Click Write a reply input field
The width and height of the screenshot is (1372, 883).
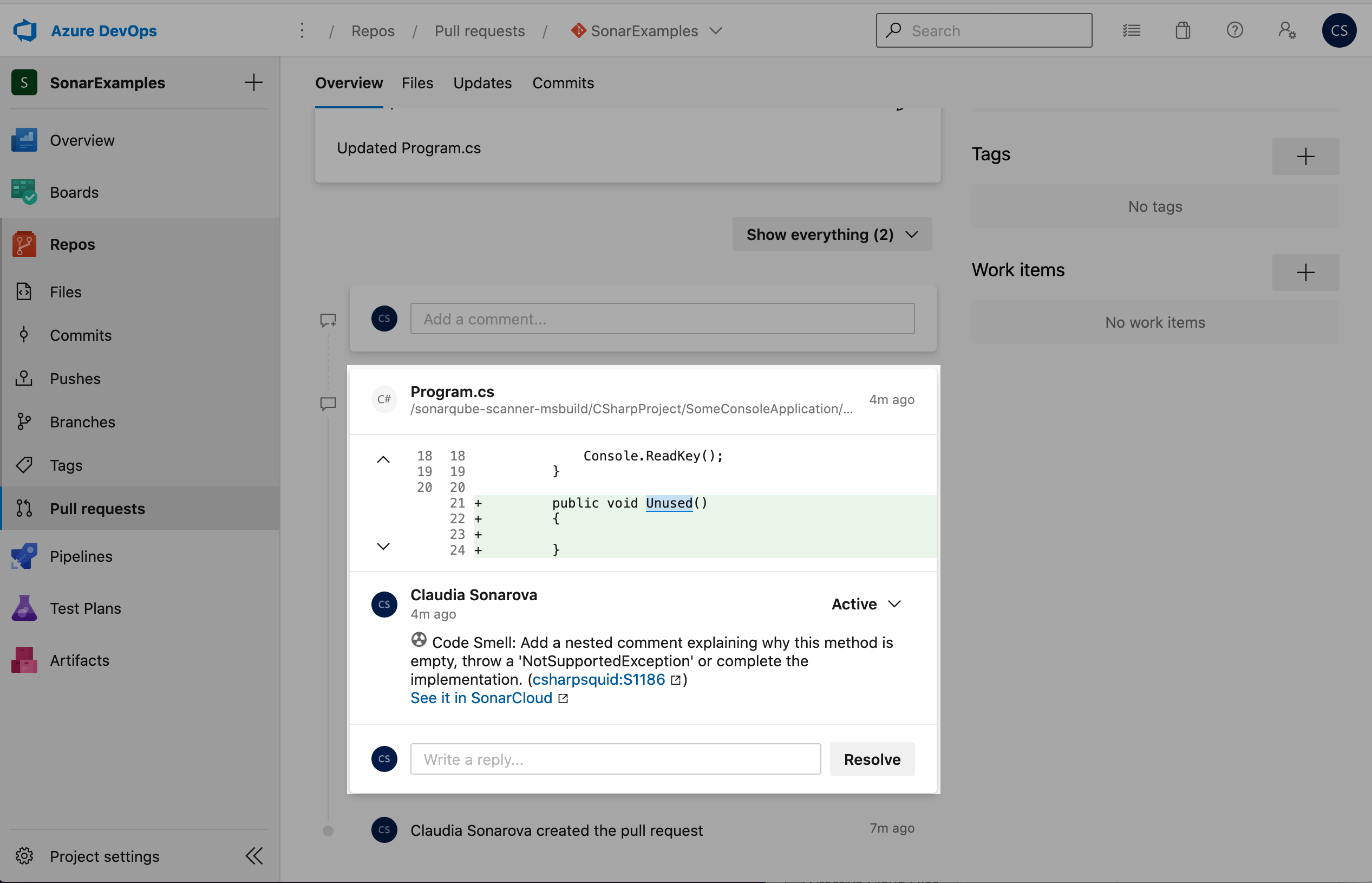(615, 758)
